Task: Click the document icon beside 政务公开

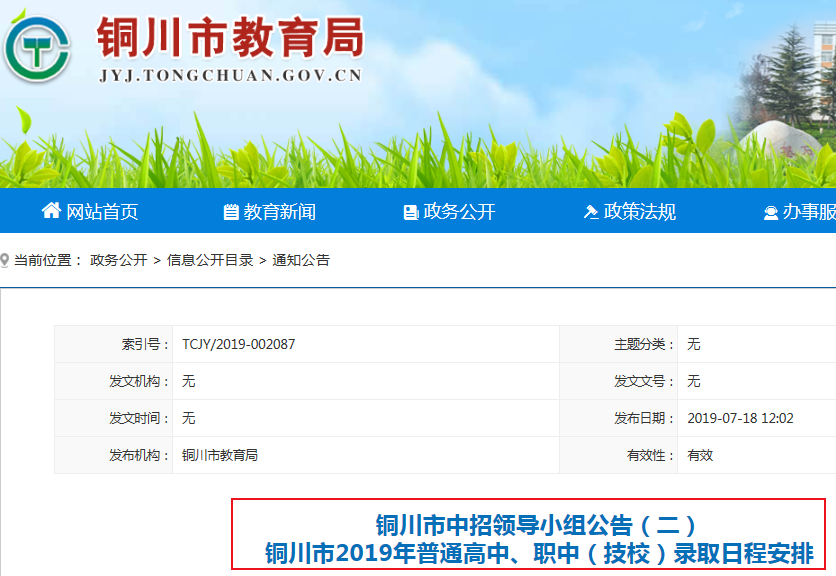Action: [x=411, y=212]
